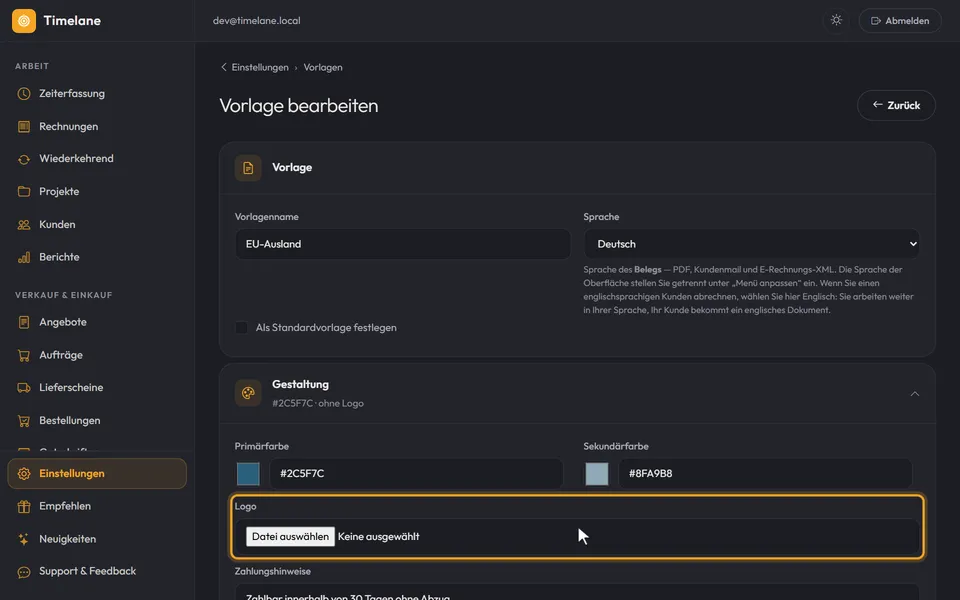Viewport: 960px width, 600px height.
Task: Click the Zurück button
Action: (896, 105)
